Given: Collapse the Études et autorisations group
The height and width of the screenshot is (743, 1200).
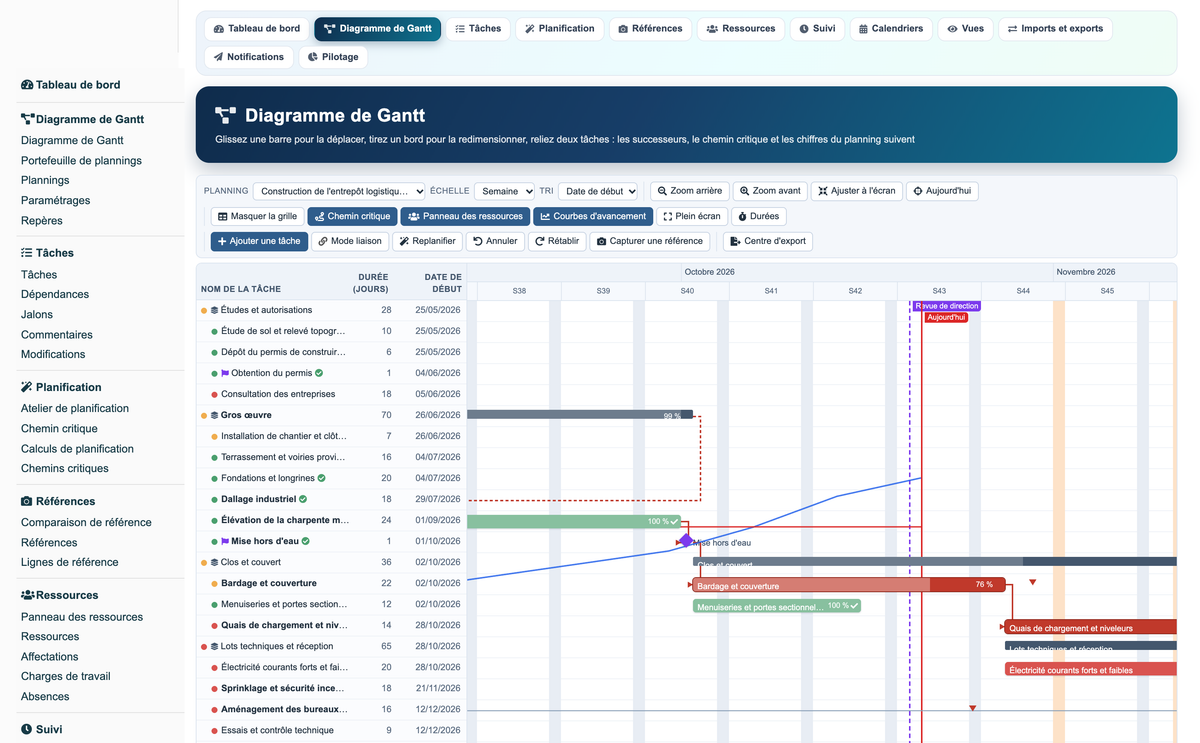Looking at the screenshot, I should [215, 310].
